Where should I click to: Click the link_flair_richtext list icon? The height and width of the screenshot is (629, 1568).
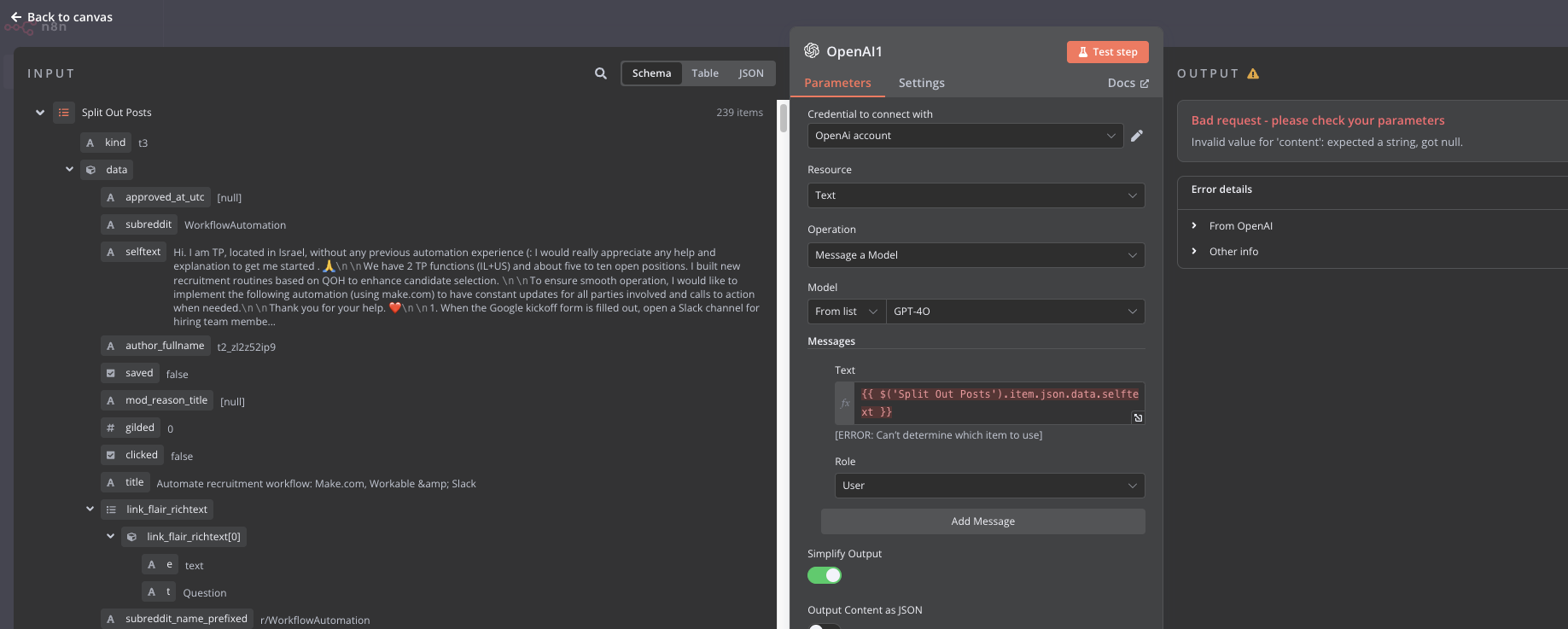(x=111, y=510)
